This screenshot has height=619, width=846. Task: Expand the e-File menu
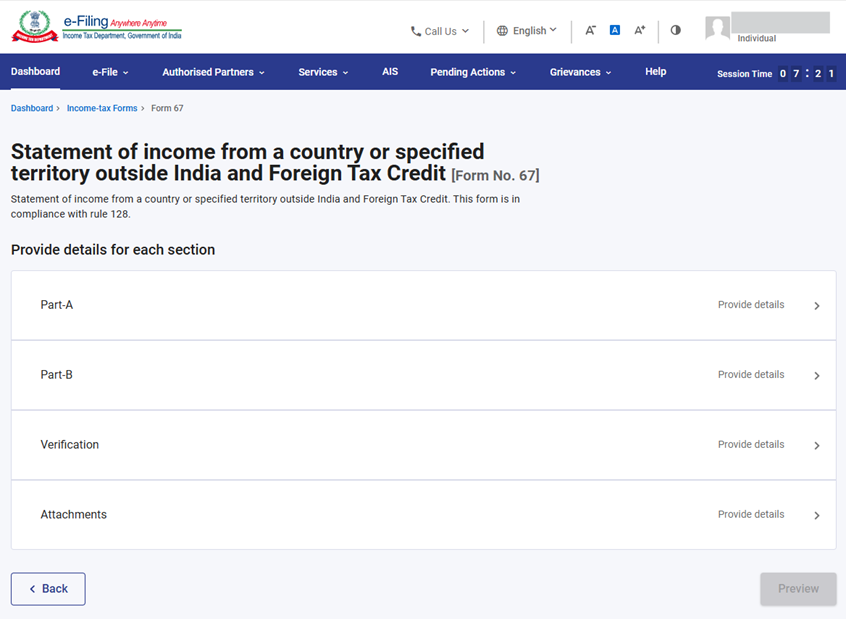111,72
